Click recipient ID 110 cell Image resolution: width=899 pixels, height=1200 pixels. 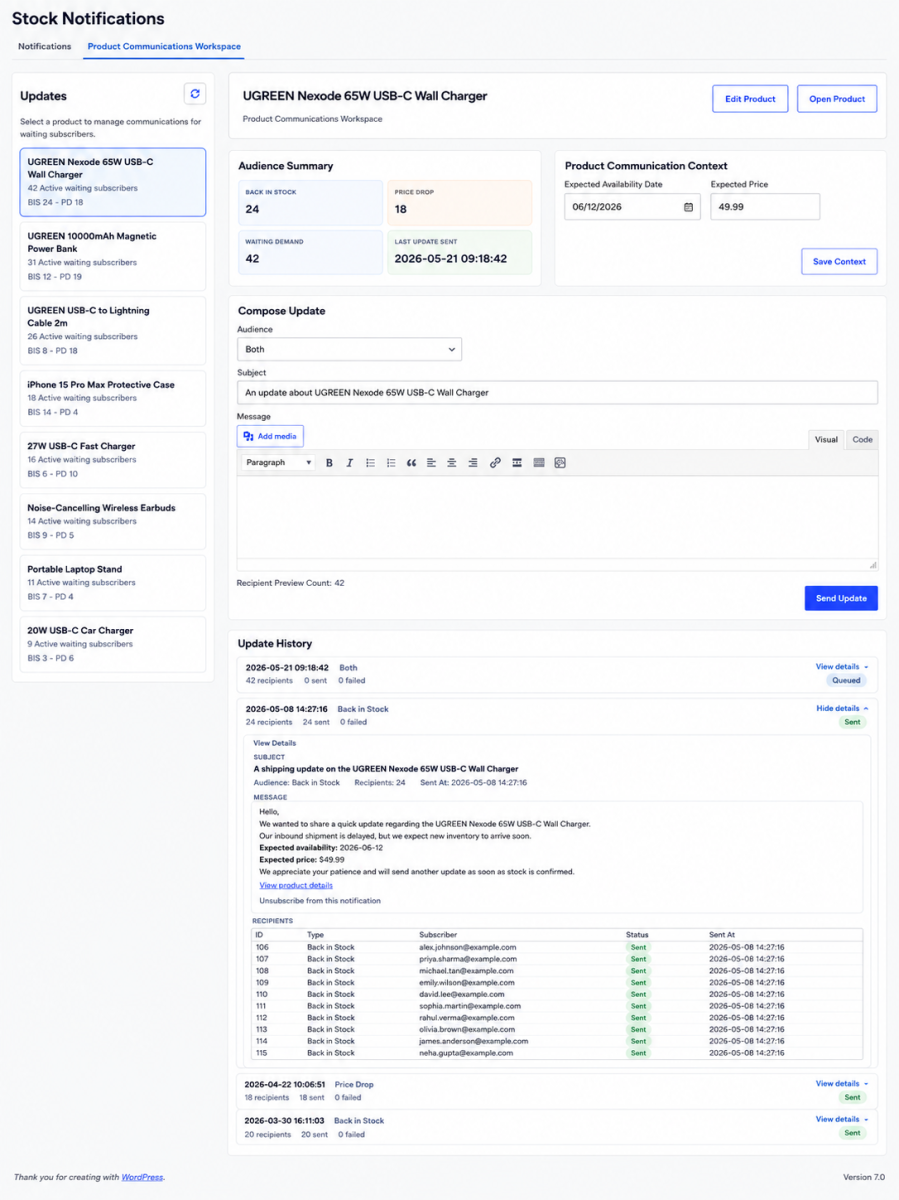(x=262, y=994)
